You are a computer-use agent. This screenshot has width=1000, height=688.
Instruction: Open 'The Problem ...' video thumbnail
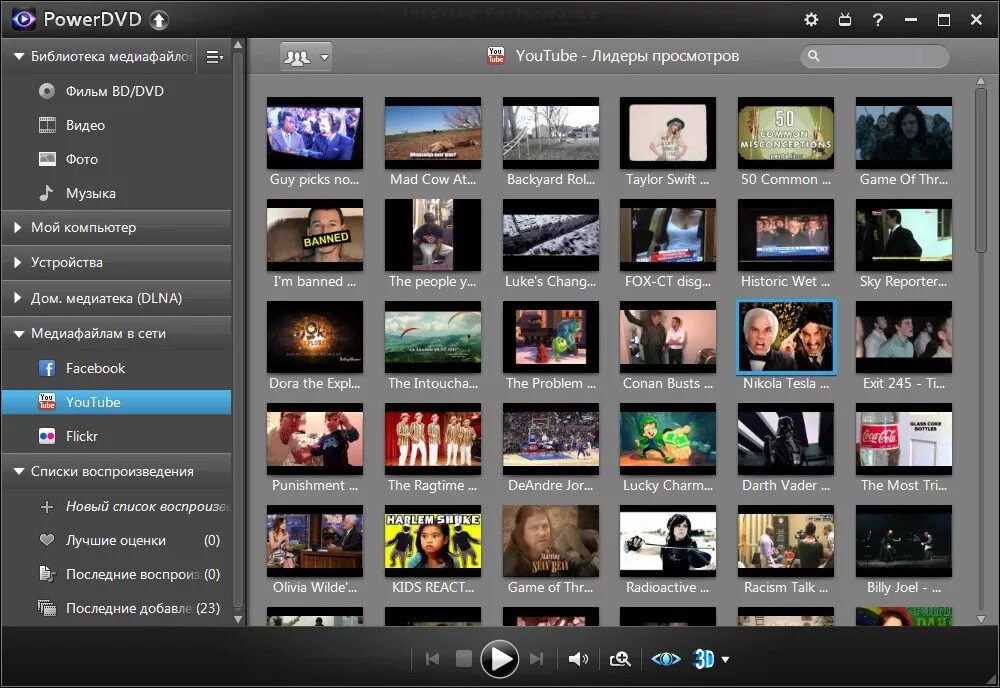(551, 337)
